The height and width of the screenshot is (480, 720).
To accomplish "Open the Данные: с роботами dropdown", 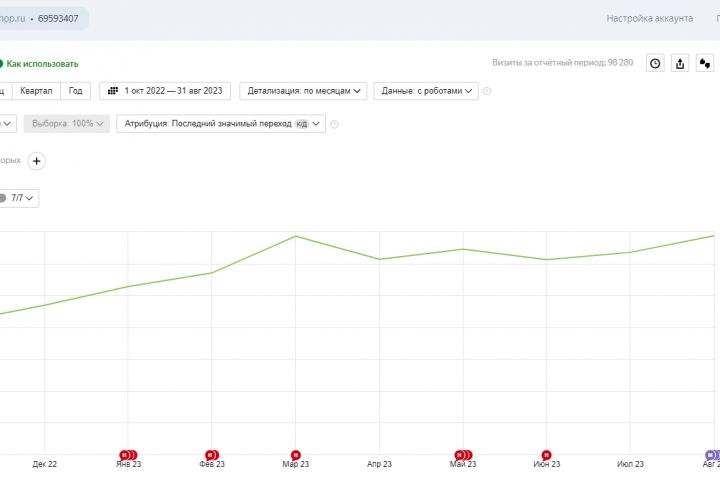I will (x=426, y=91).
